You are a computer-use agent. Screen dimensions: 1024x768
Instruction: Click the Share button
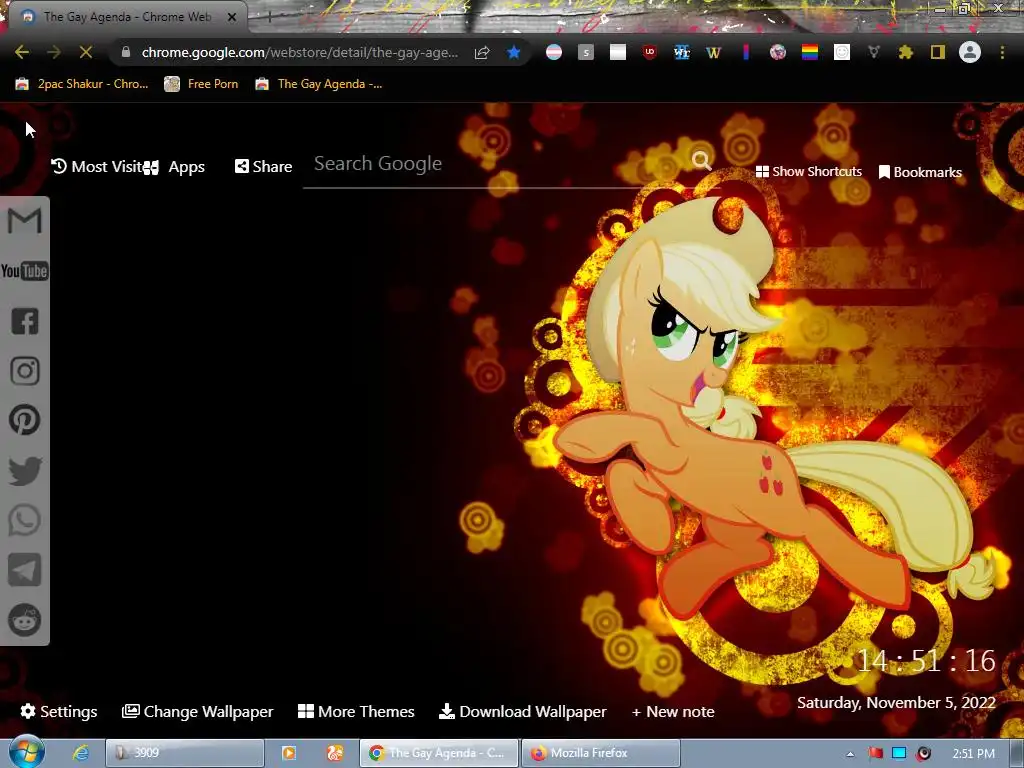[263, 167]
